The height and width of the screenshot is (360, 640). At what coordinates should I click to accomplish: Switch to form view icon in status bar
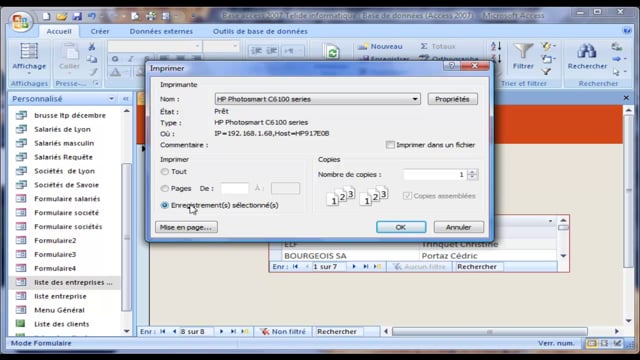coord(591,343)
